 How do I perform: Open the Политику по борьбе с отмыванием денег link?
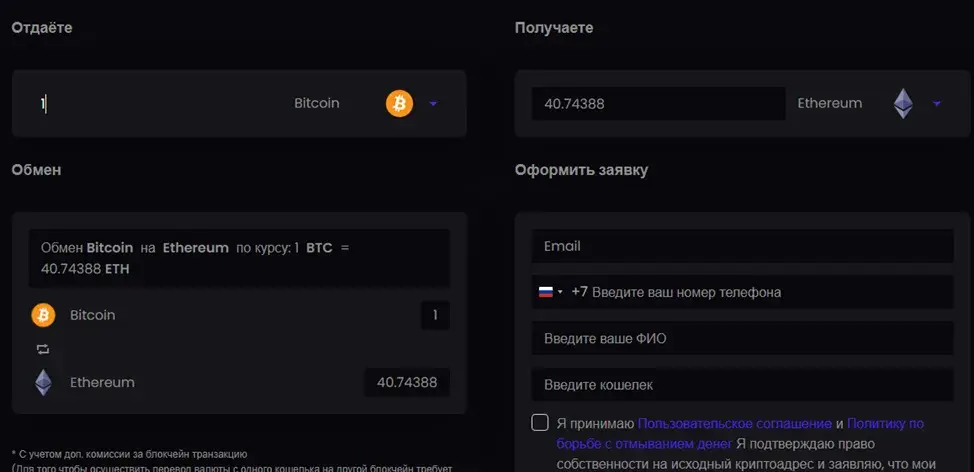[740, 434]
